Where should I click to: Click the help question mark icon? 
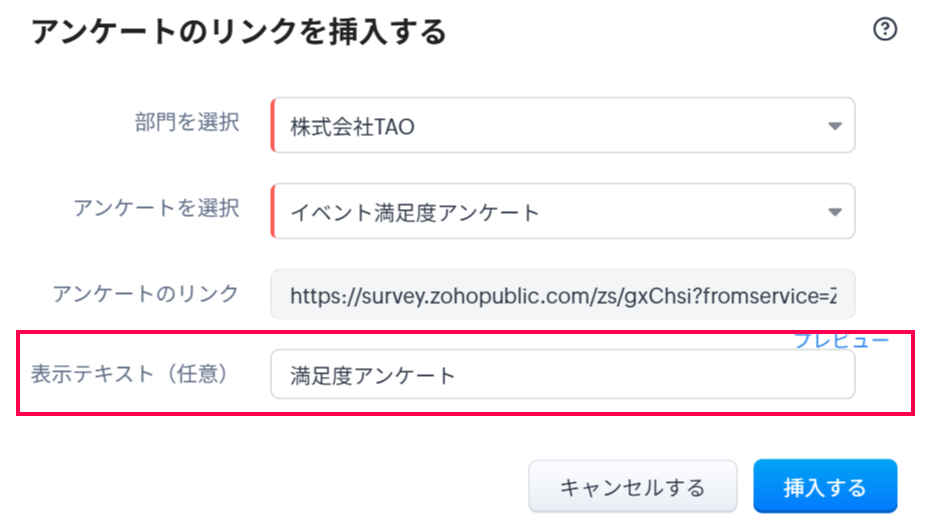[x=885, y=30]
